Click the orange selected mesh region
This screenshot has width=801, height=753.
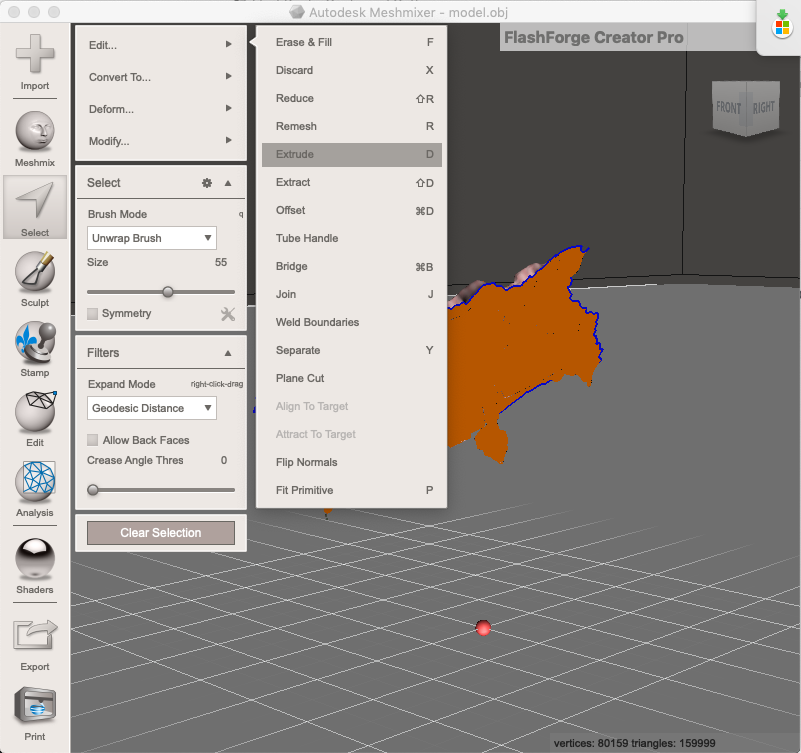point(526,347)
